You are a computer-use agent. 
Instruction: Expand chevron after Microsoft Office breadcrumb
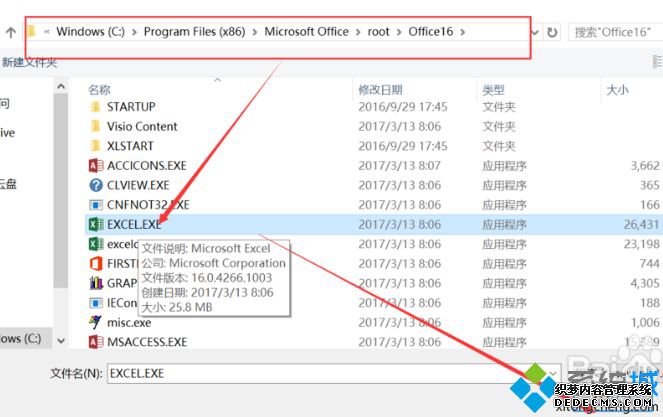(x=358, y=32)
